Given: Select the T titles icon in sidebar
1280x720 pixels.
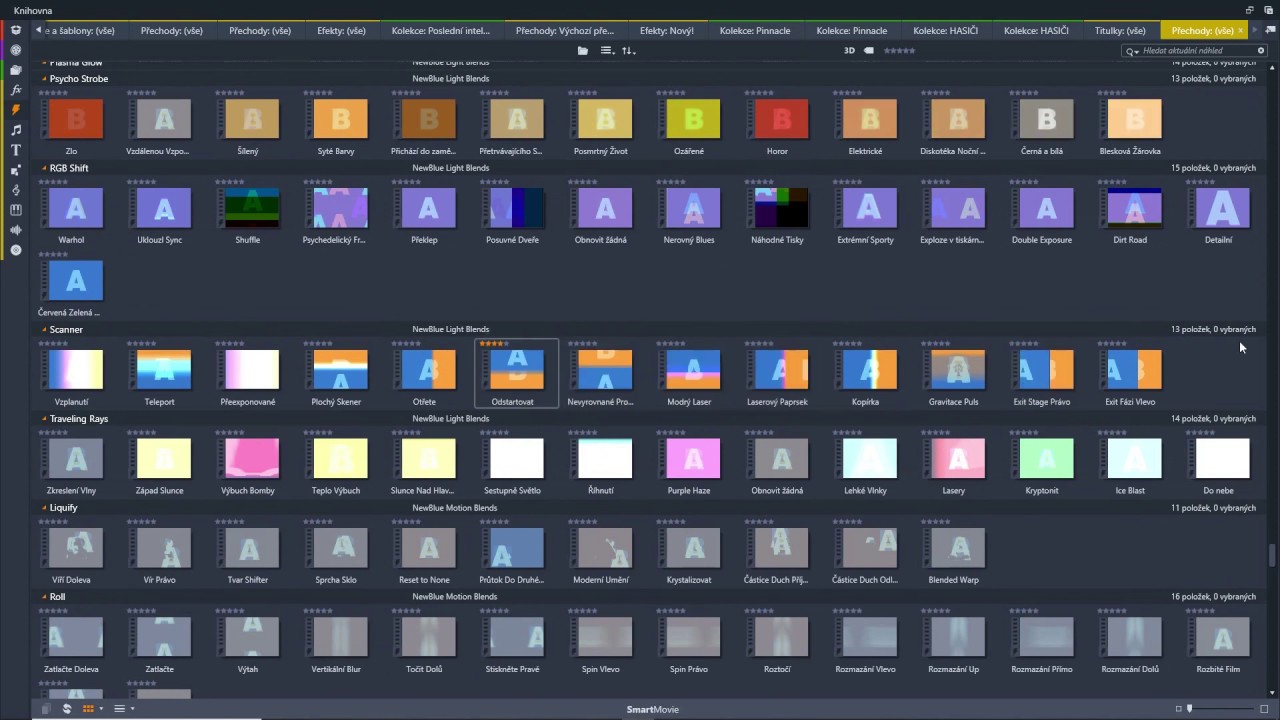Looking at the screenshot, I should [16, 150].
